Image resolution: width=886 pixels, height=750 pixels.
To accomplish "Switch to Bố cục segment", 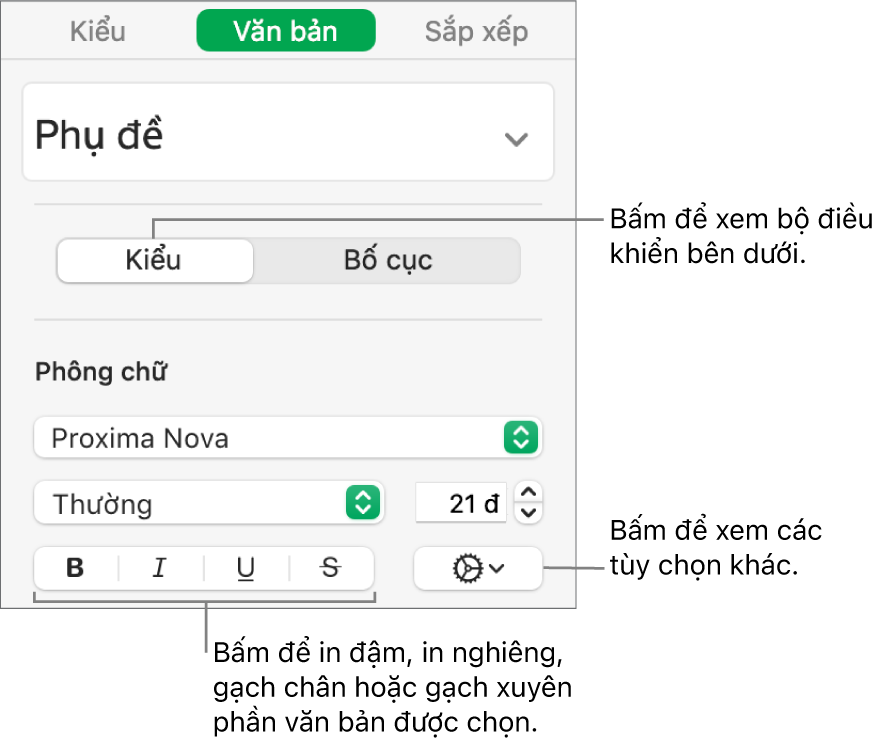I will click(x=388, y=261).
